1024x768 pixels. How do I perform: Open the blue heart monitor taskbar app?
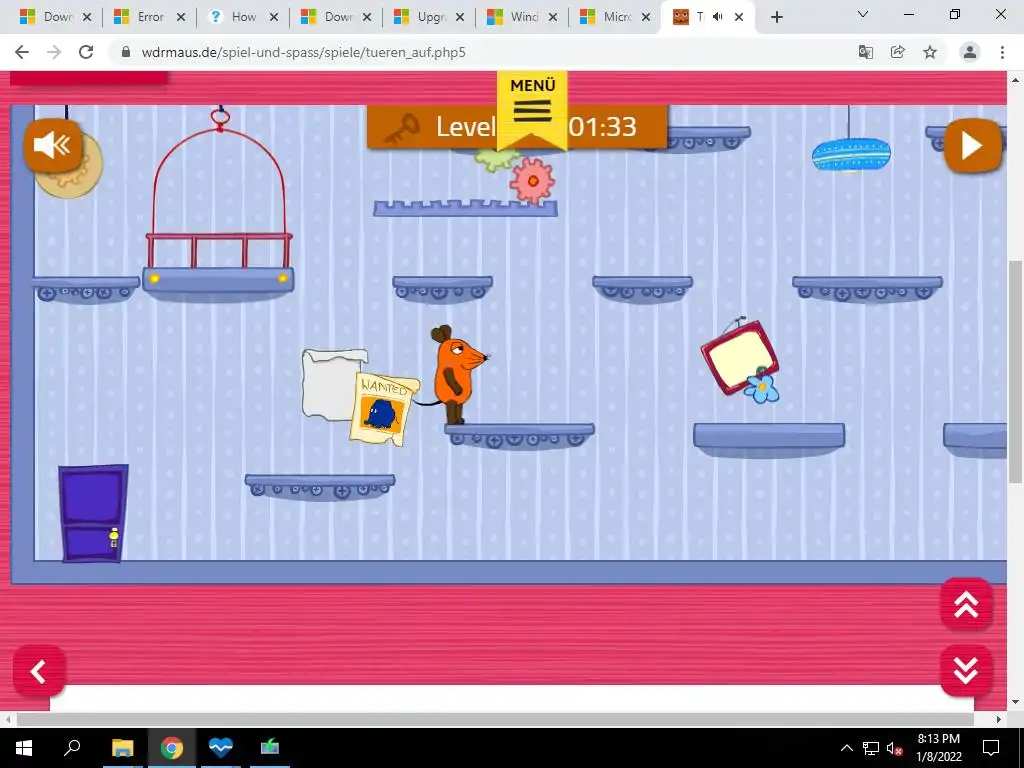pos(221,748)
